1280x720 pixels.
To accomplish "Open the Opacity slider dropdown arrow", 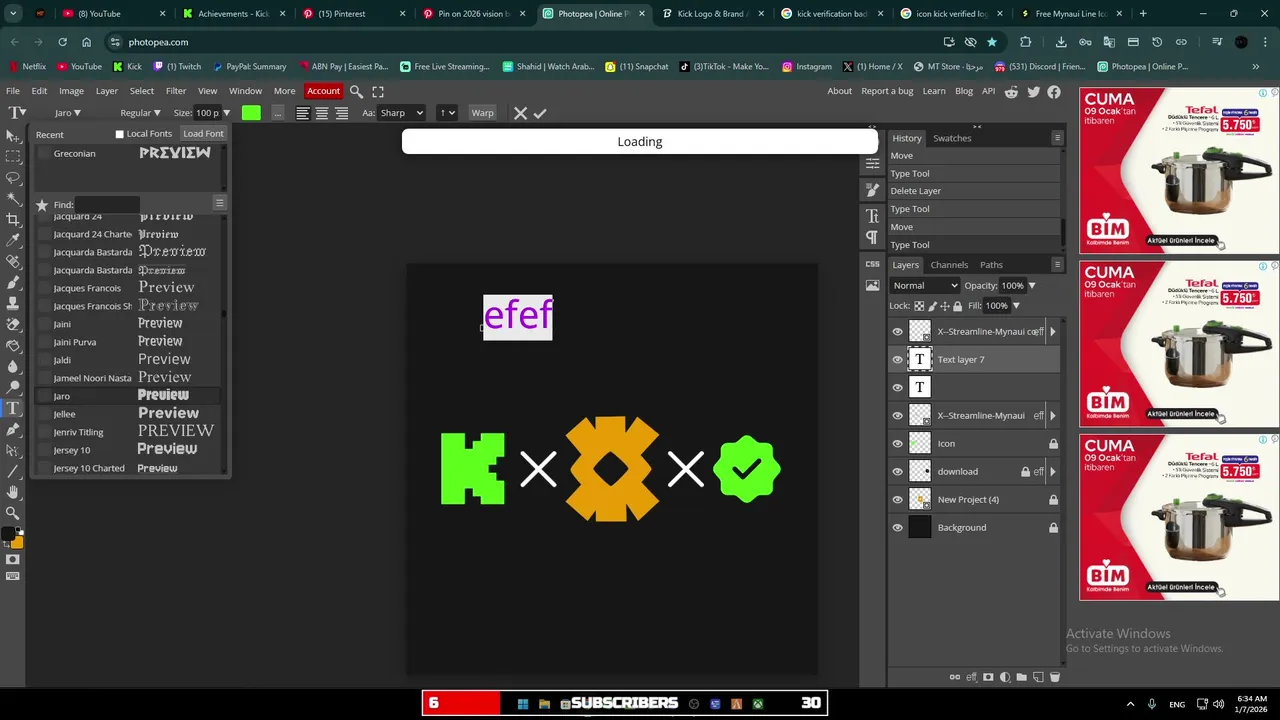I will point(1032,286).
